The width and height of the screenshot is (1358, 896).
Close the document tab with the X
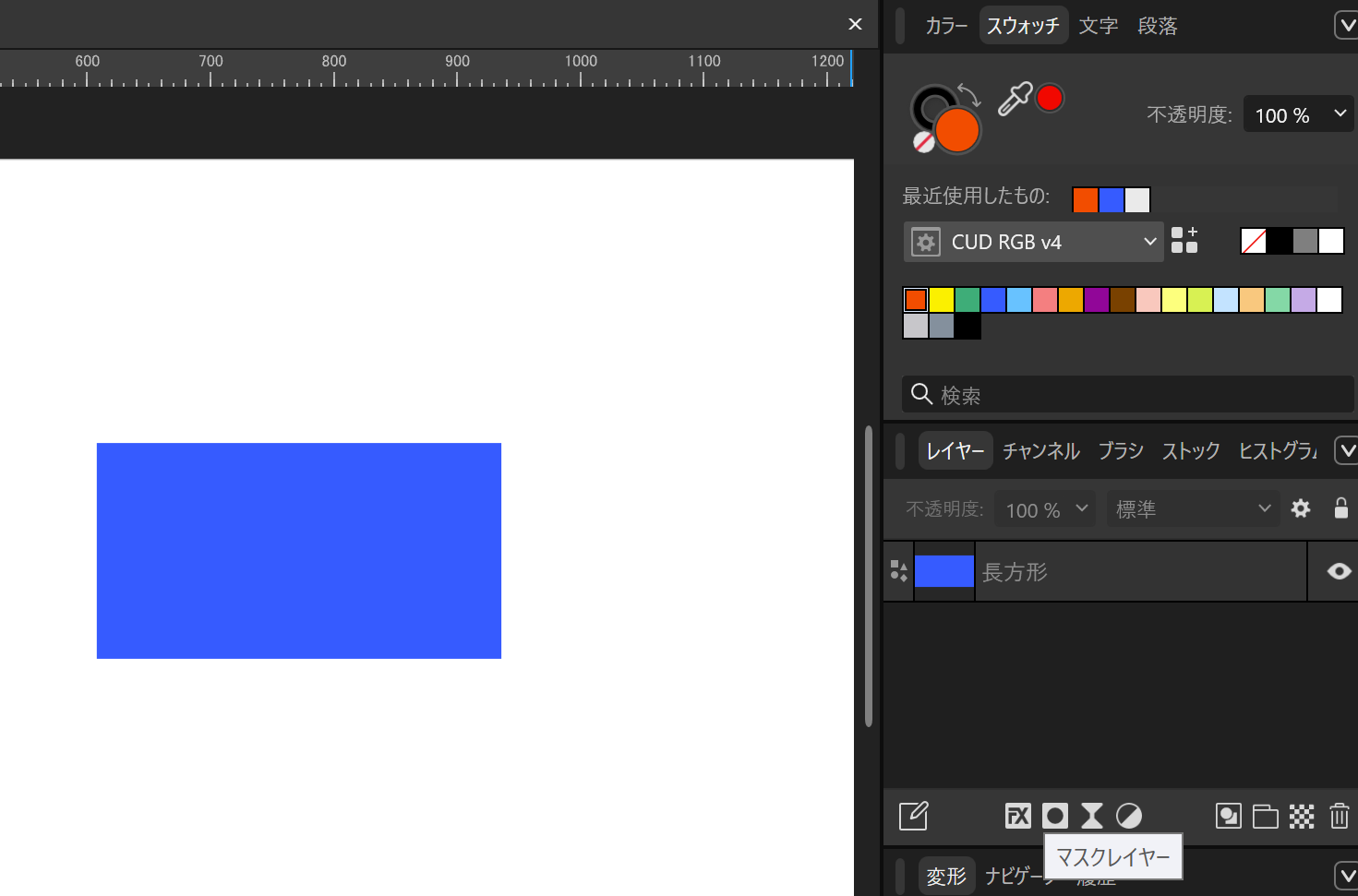(x=855, y=24)
